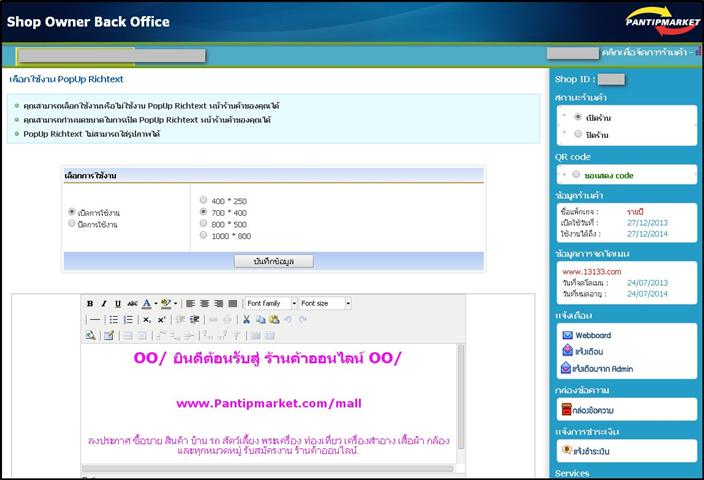The height and width of the screenshot is (480, 704).
Task: Open the Font size dropdown
Action: (x=325, y=304)
